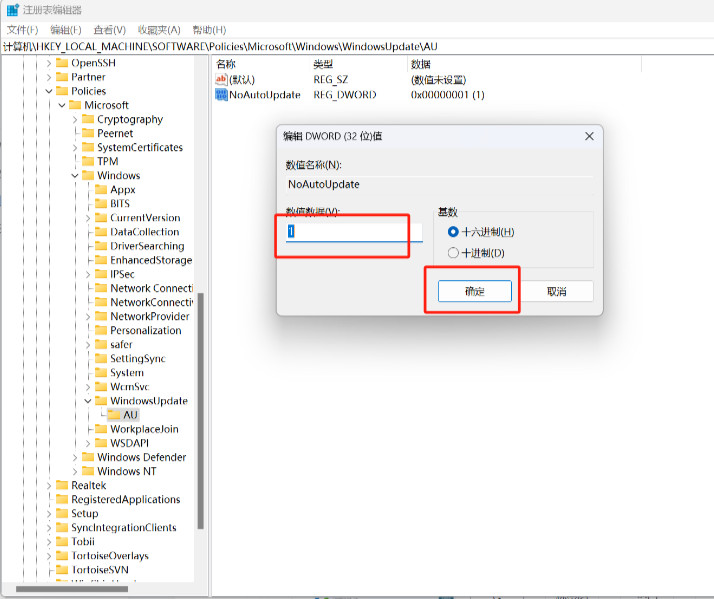Click the Windows Defender folder icon
This screenshot has height=599, width=714.
tap(88, 458)
